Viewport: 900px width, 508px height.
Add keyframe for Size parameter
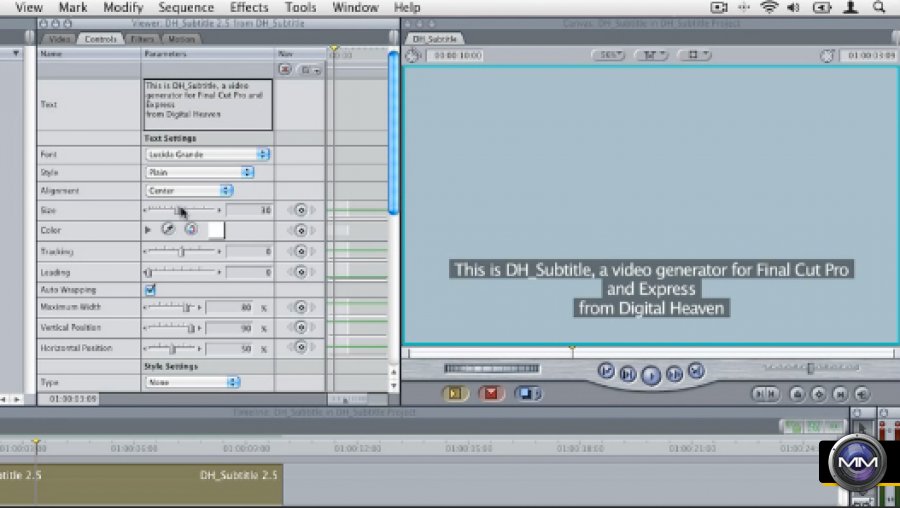[300, 210]
